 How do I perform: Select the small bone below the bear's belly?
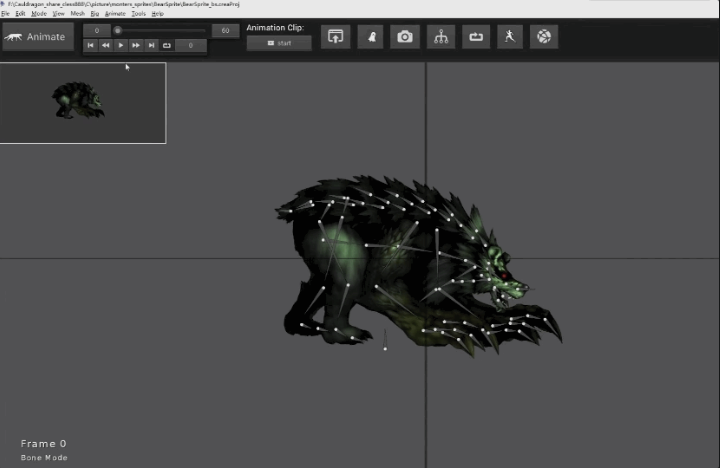coord(385,340)
